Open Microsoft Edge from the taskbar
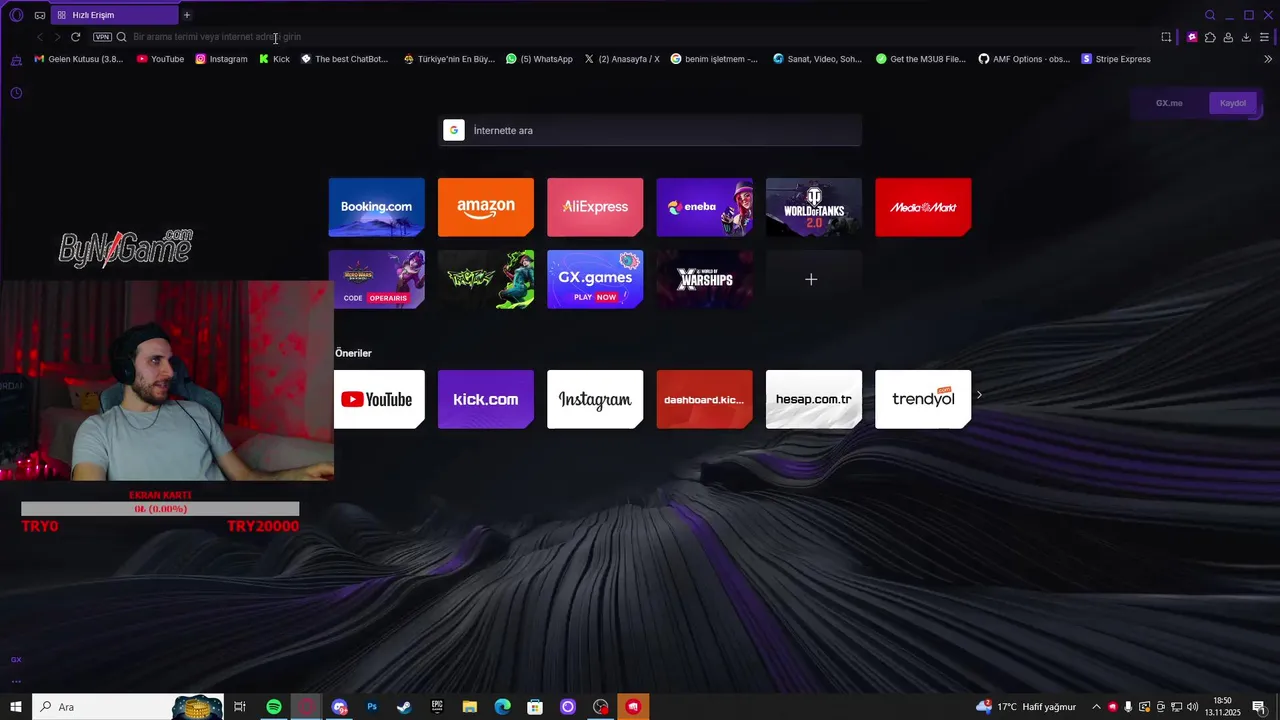Image resolution: width=1280 pixels, height=720 pixels. (502, 707)
